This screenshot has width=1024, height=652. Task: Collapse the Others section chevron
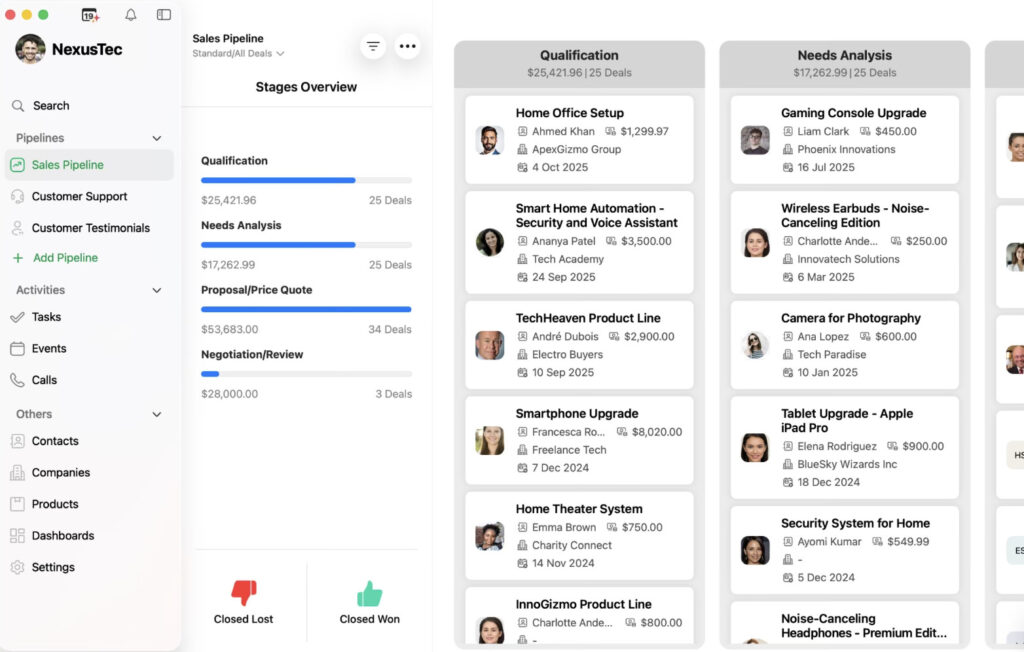coord(156,414)
